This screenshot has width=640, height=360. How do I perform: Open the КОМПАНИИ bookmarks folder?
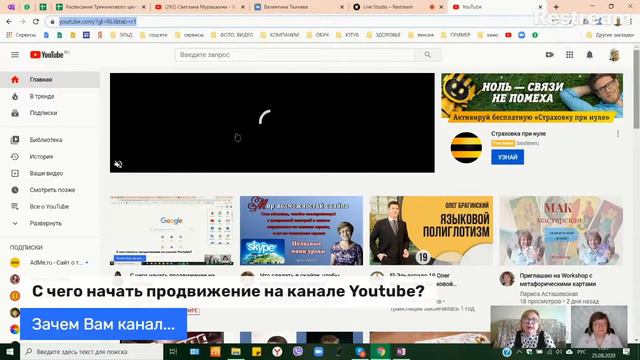point(280,35)
